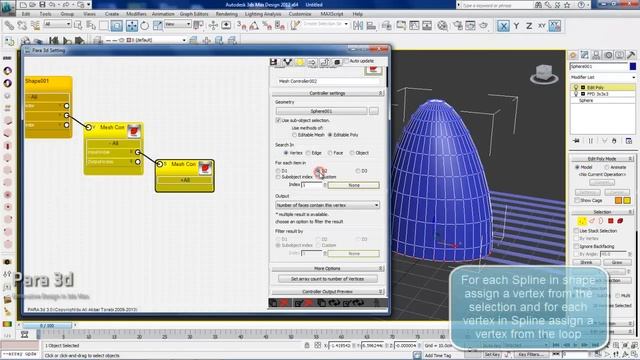Image resolution: width=640 pixels, height=360 pixels.
Task: Restrict to Y axis button
Action: coord(516,26)
